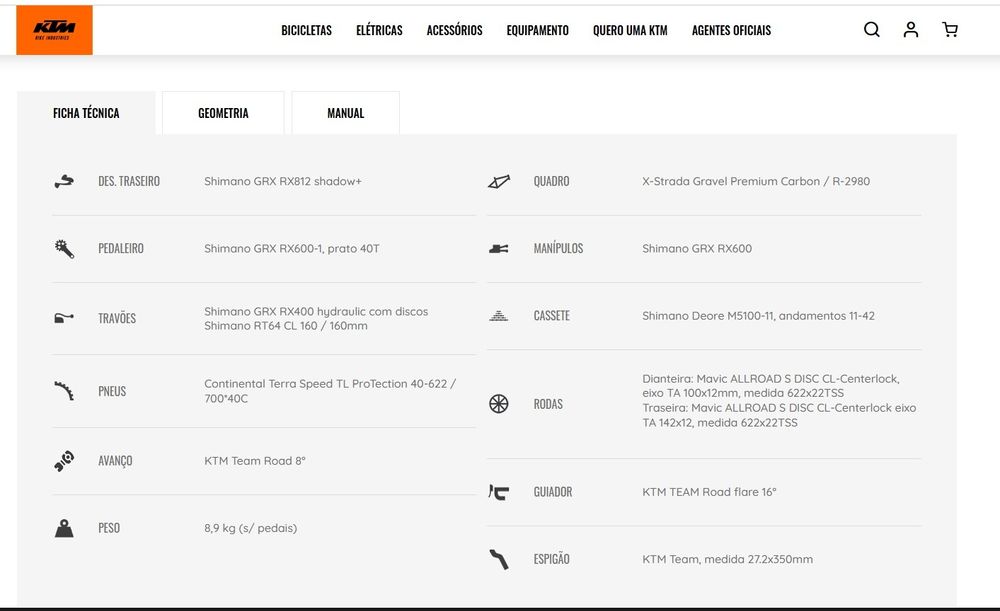
Task: Click the Des. Traseiro label
Action: point(129,181)
